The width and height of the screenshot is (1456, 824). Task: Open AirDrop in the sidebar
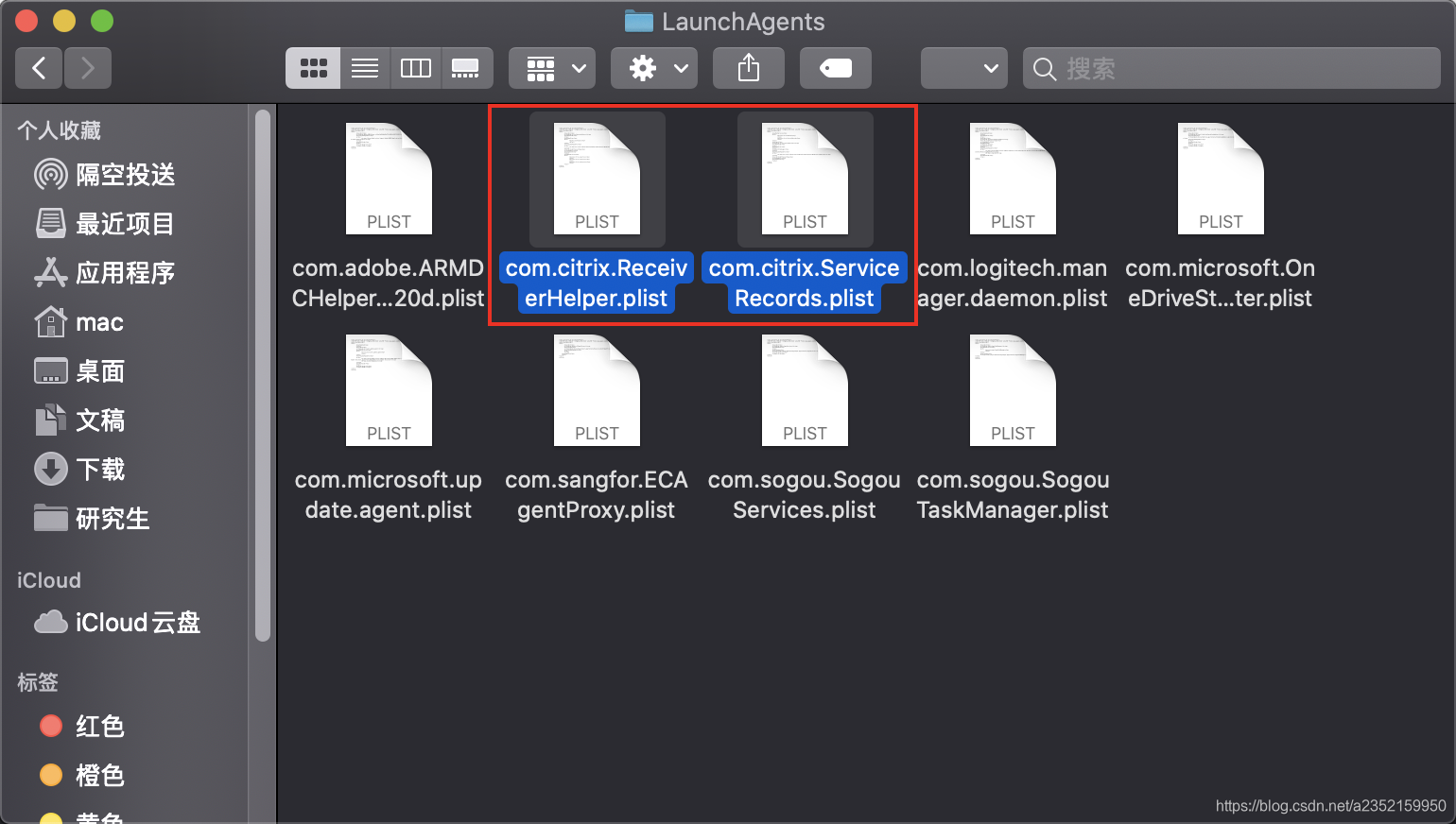coord(125,175)
